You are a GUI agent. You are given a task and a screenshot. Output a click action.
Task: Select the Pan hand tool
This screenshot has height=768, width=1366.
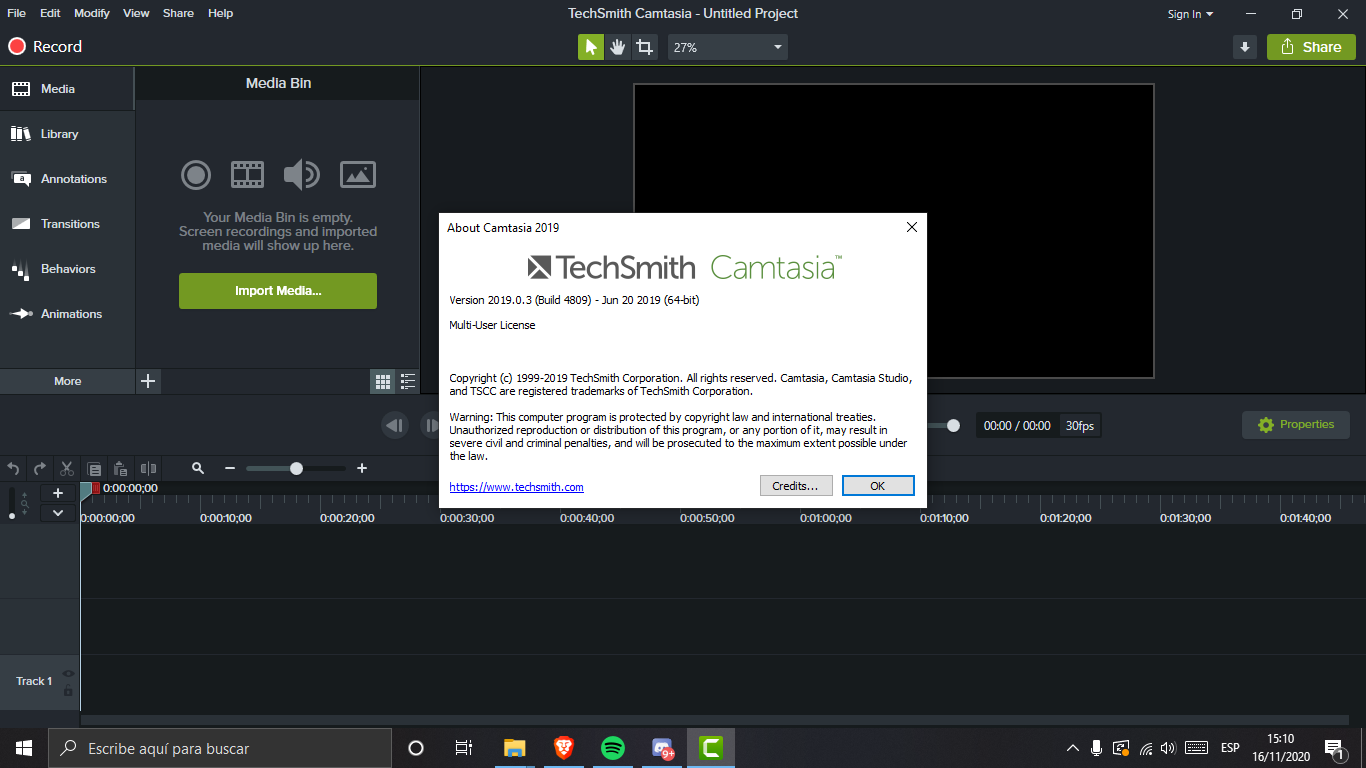coord(618,47)
